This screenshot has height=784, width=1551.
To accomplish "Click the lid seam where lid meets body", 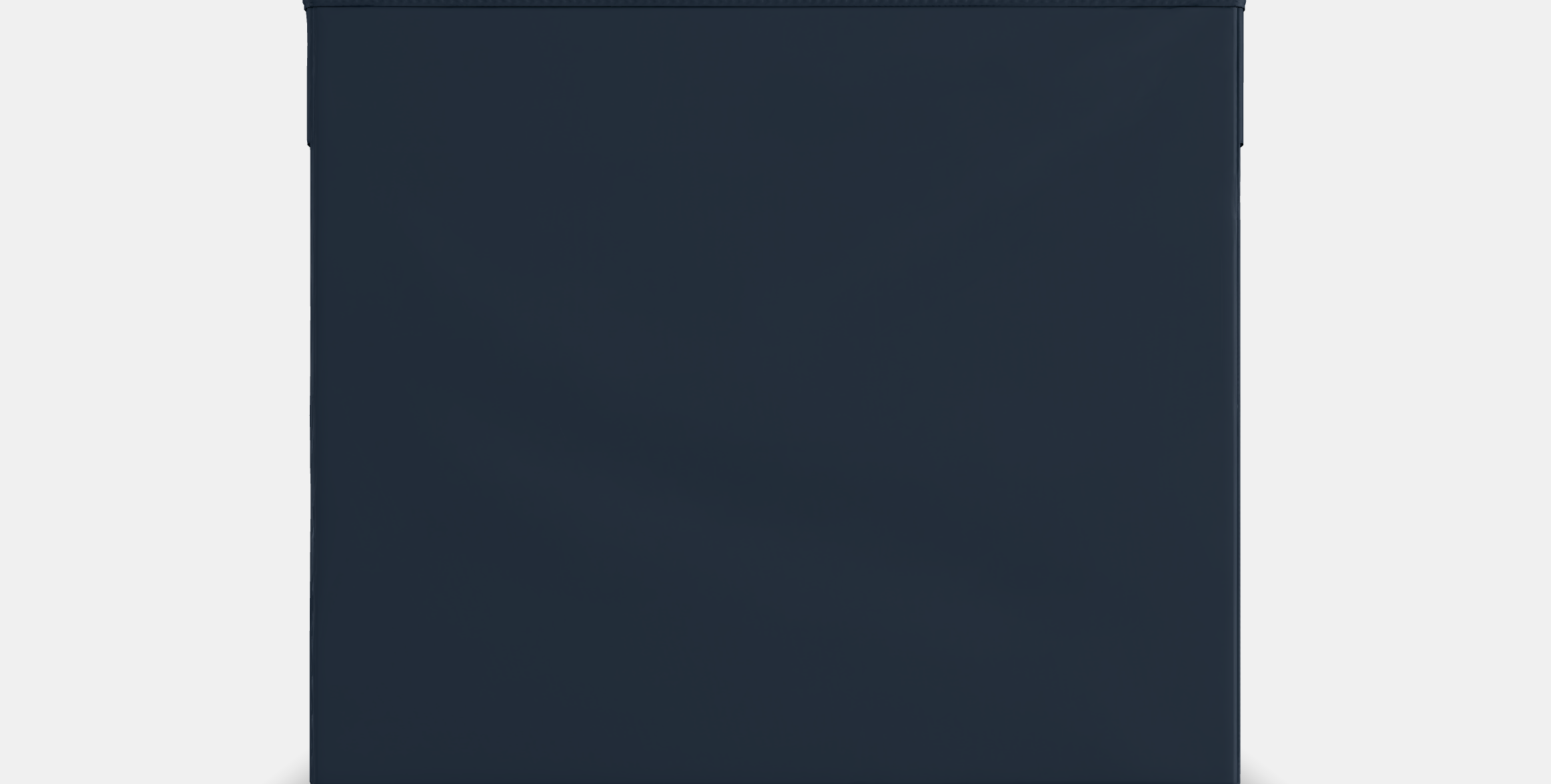I will (x=774, y=8).
